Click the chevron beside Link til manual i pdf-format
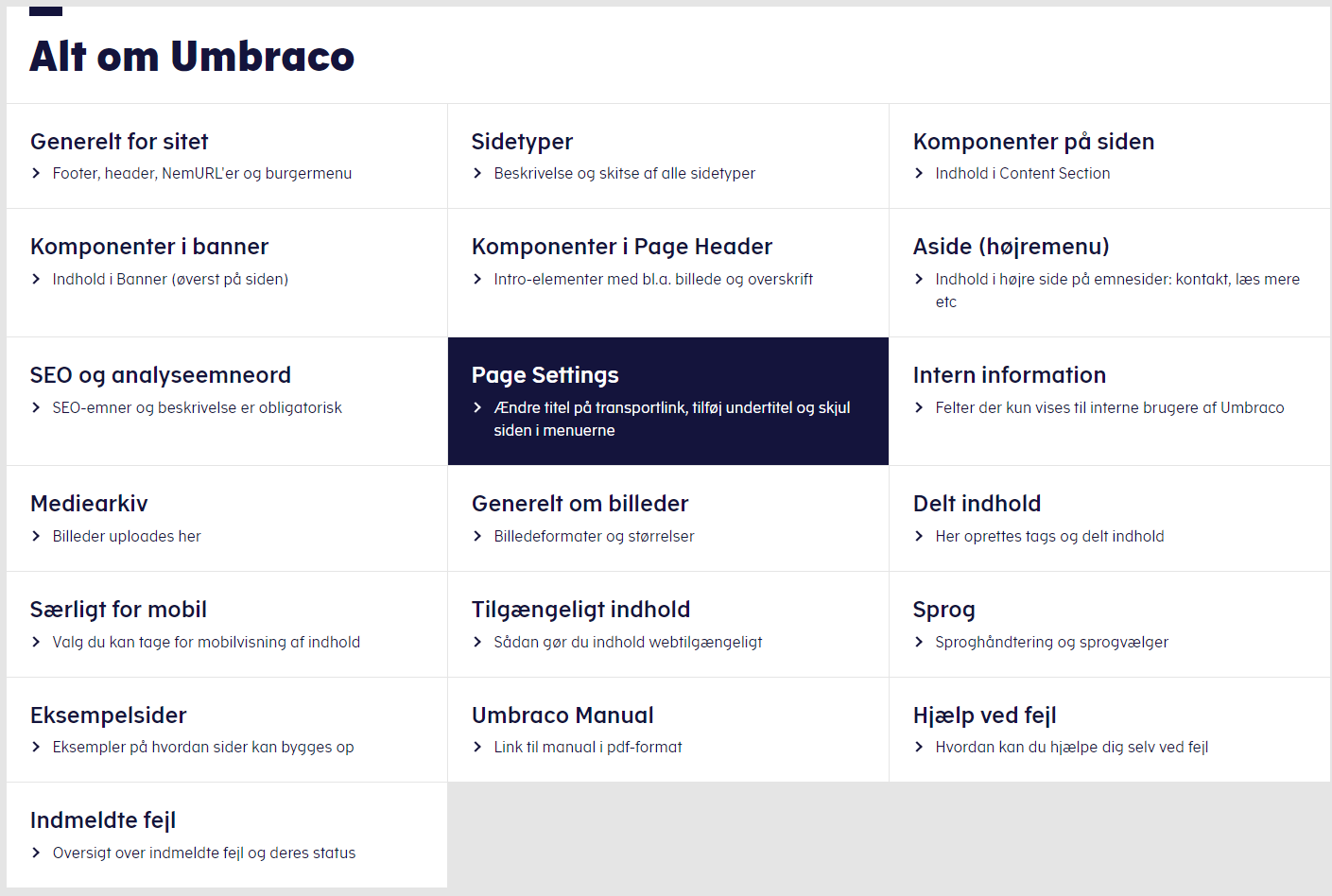 pos(477,747)
